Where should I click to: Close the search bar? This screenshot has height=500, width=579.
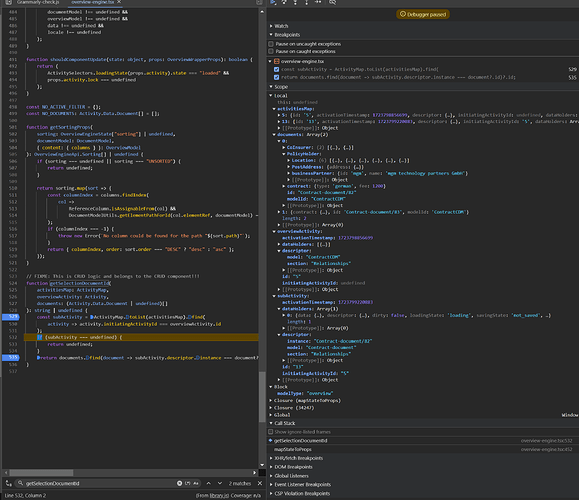[260, 483]
